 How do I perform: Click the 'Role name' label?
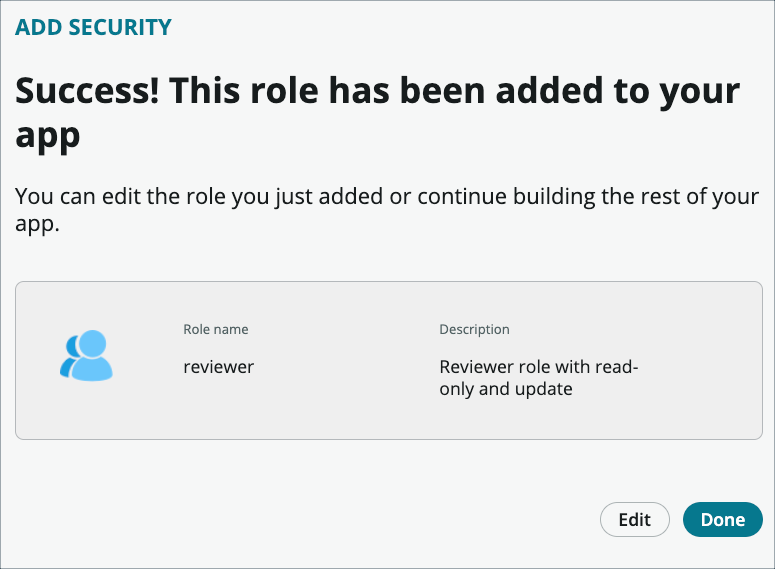click(216, 329)
